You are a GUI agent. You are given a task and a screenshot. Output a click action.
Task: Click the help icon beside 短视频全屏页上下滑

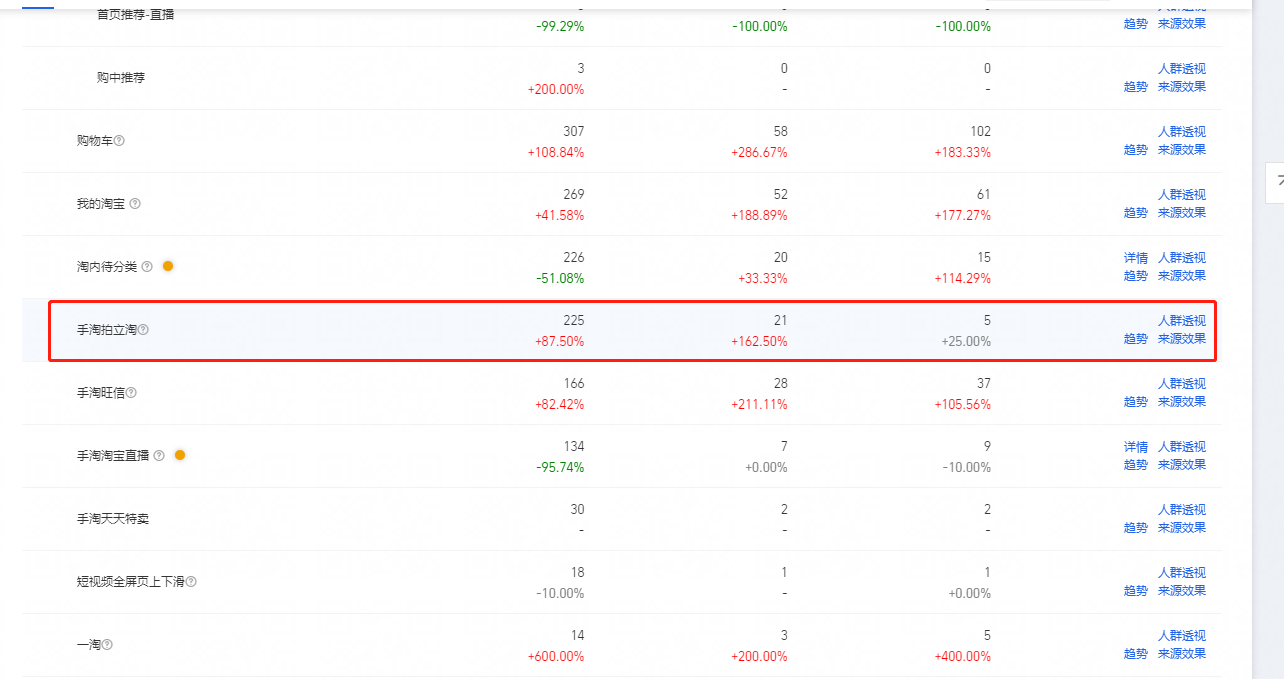(x=191, y=582)
